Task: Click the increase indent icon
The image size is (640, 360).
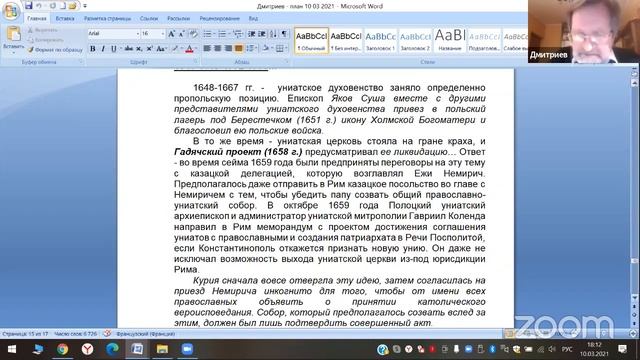Action: 262,34
